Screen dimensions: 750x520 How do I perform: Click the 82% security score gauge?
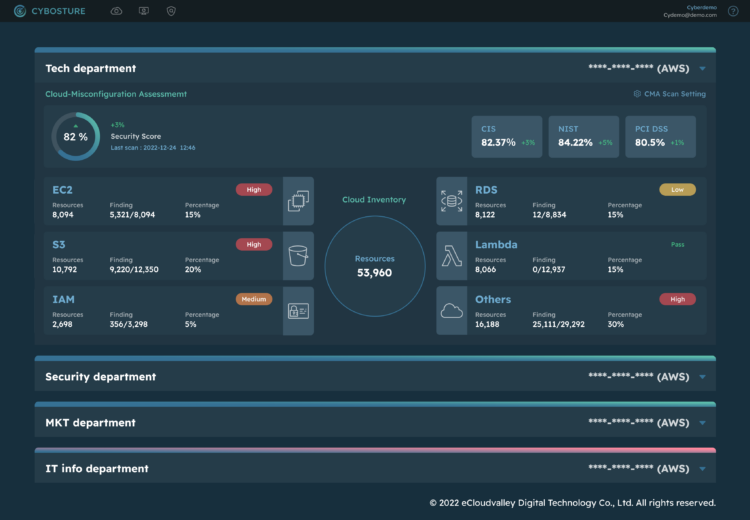pyautogui.click(x=75, y=137)
